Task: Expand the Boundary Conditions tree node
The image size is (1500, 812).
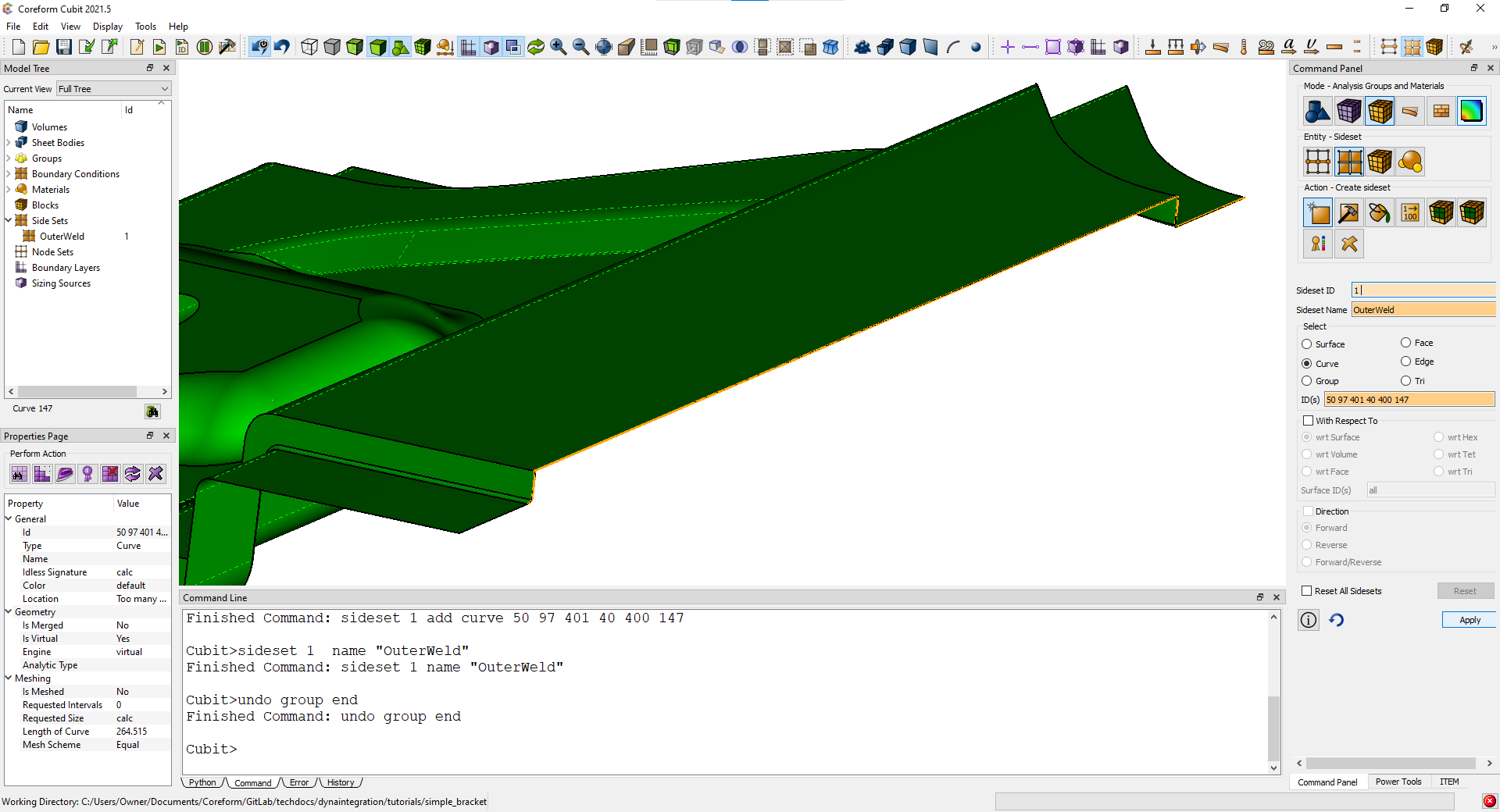Action: point(9,174)
